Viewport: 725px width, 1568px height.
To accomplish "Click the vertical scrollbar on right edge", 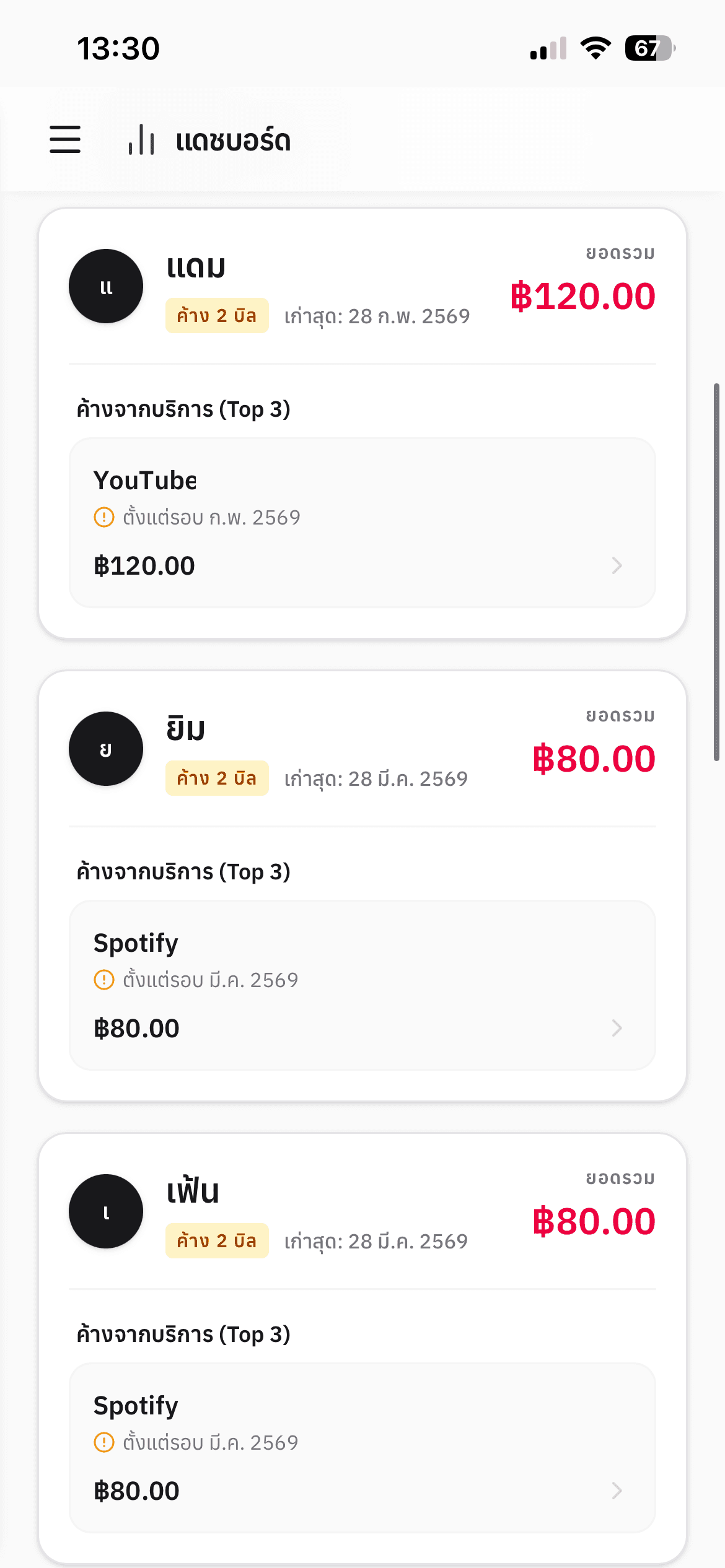I will coord(716,572).
